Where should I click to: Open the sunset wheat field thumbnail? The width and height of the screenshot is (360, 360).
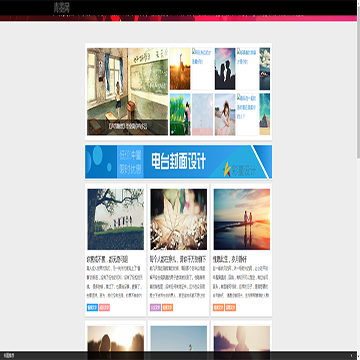click(x=180, y=69)
